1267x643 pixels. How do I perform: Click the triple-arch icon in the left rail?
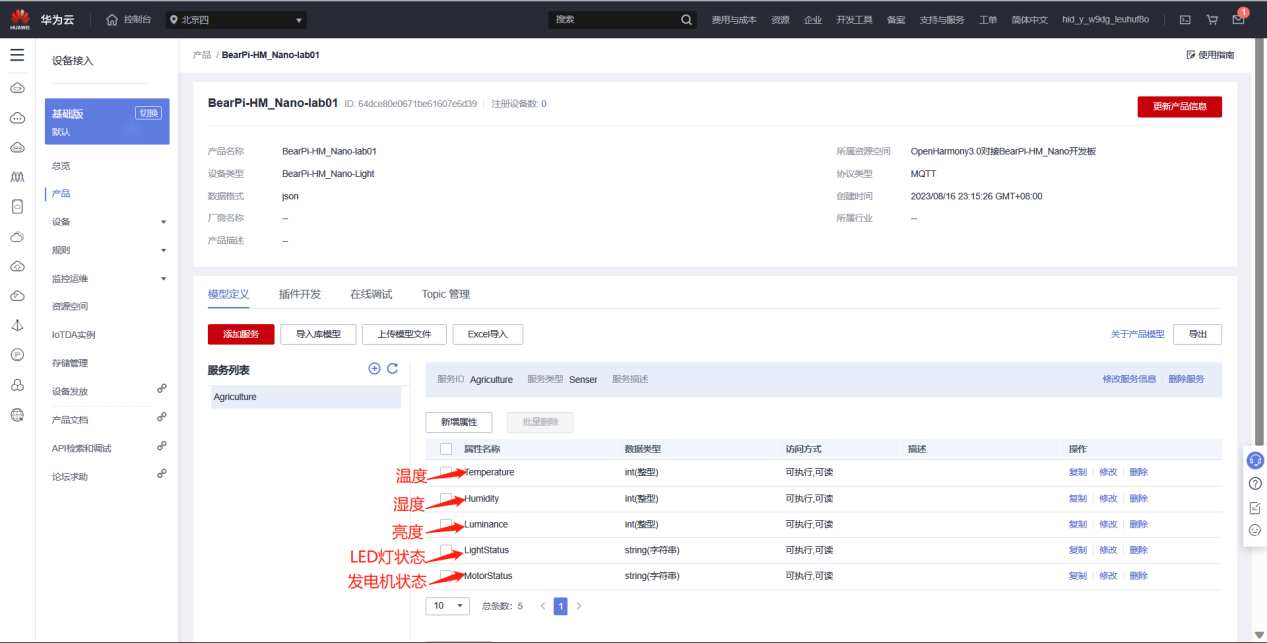pos(17,177)
